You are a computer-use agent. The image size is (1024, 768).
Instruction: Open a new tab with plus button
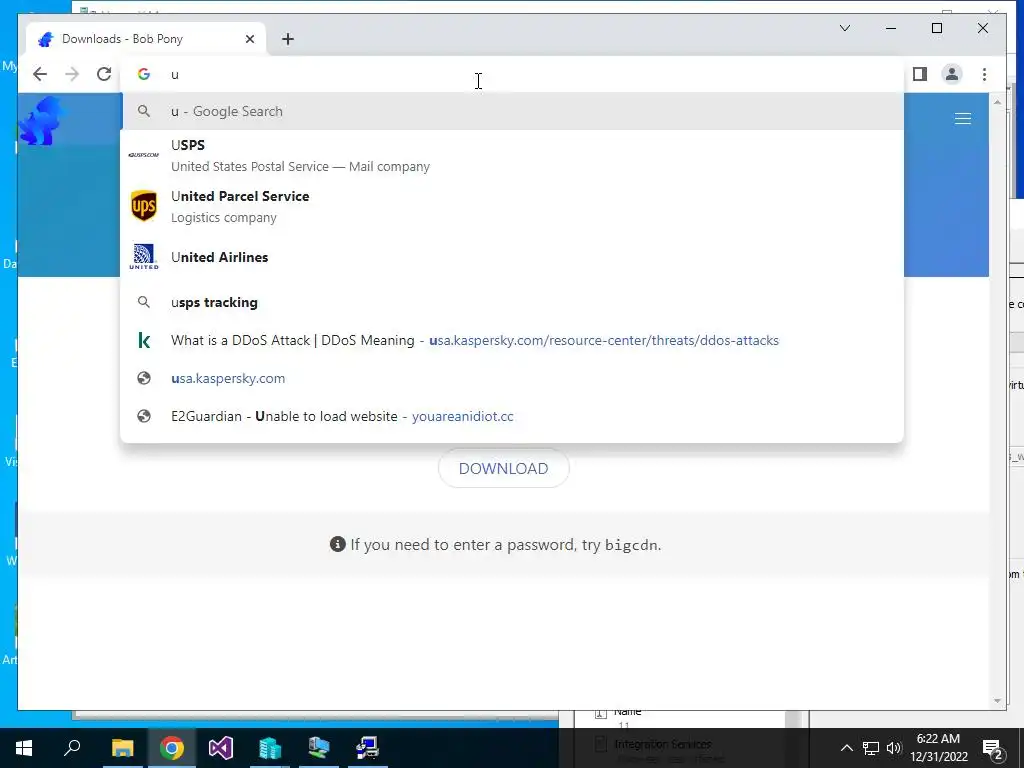click(287, 39)
